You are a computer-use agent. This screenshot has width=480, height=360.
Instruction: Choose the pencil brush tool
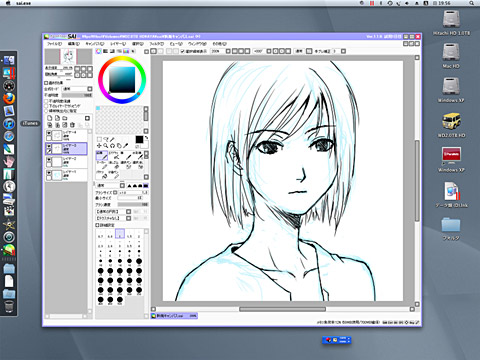[102, 156]
